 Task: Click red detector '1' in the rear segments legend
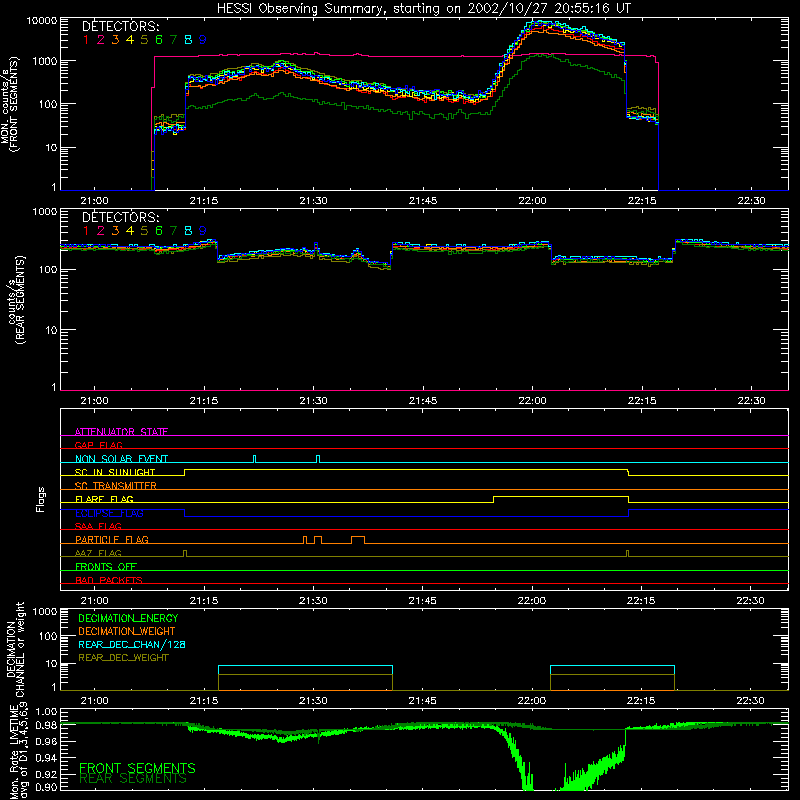[x=86, y=231]
